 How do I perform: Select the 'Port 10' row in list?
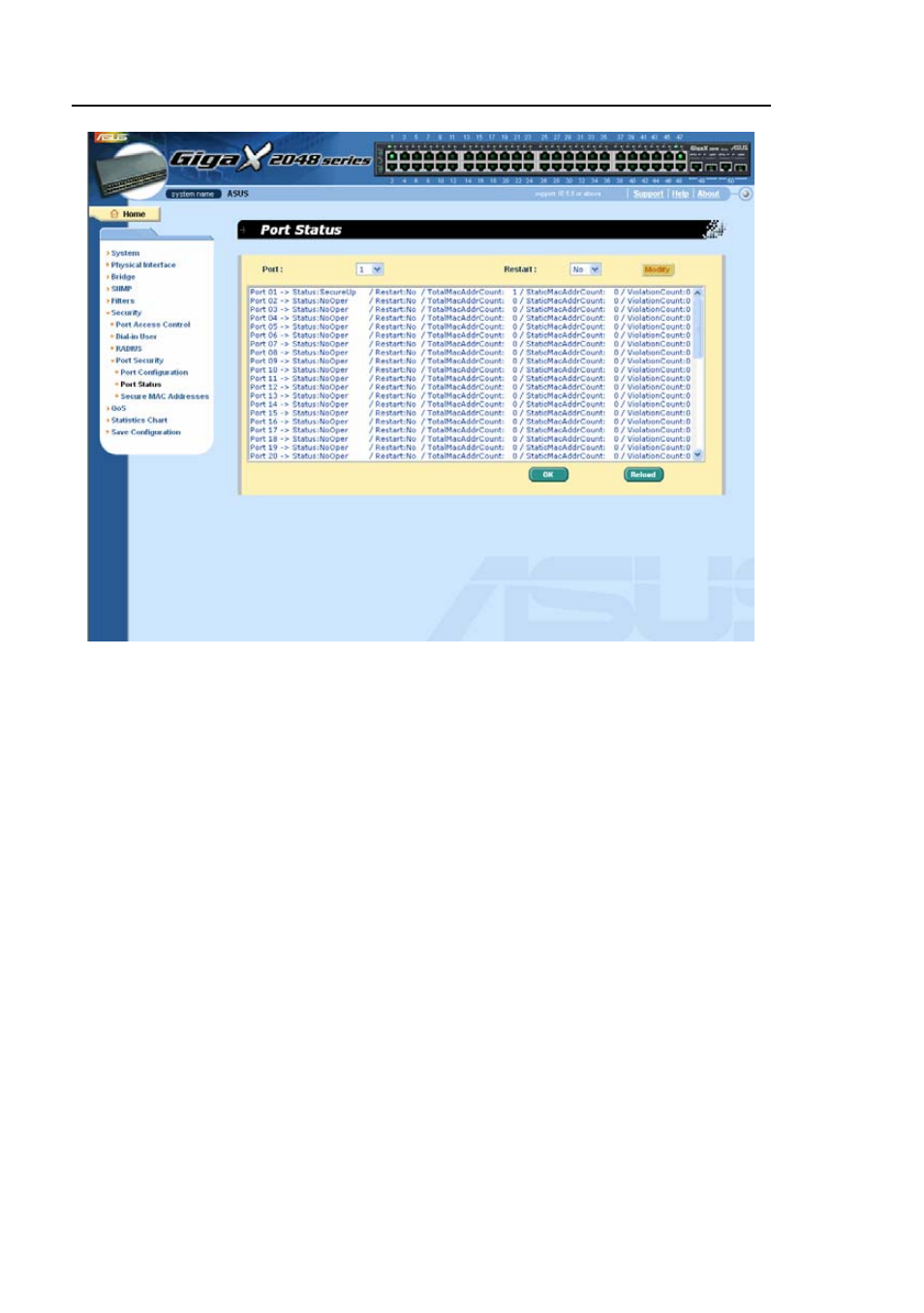tap(471, 370)
